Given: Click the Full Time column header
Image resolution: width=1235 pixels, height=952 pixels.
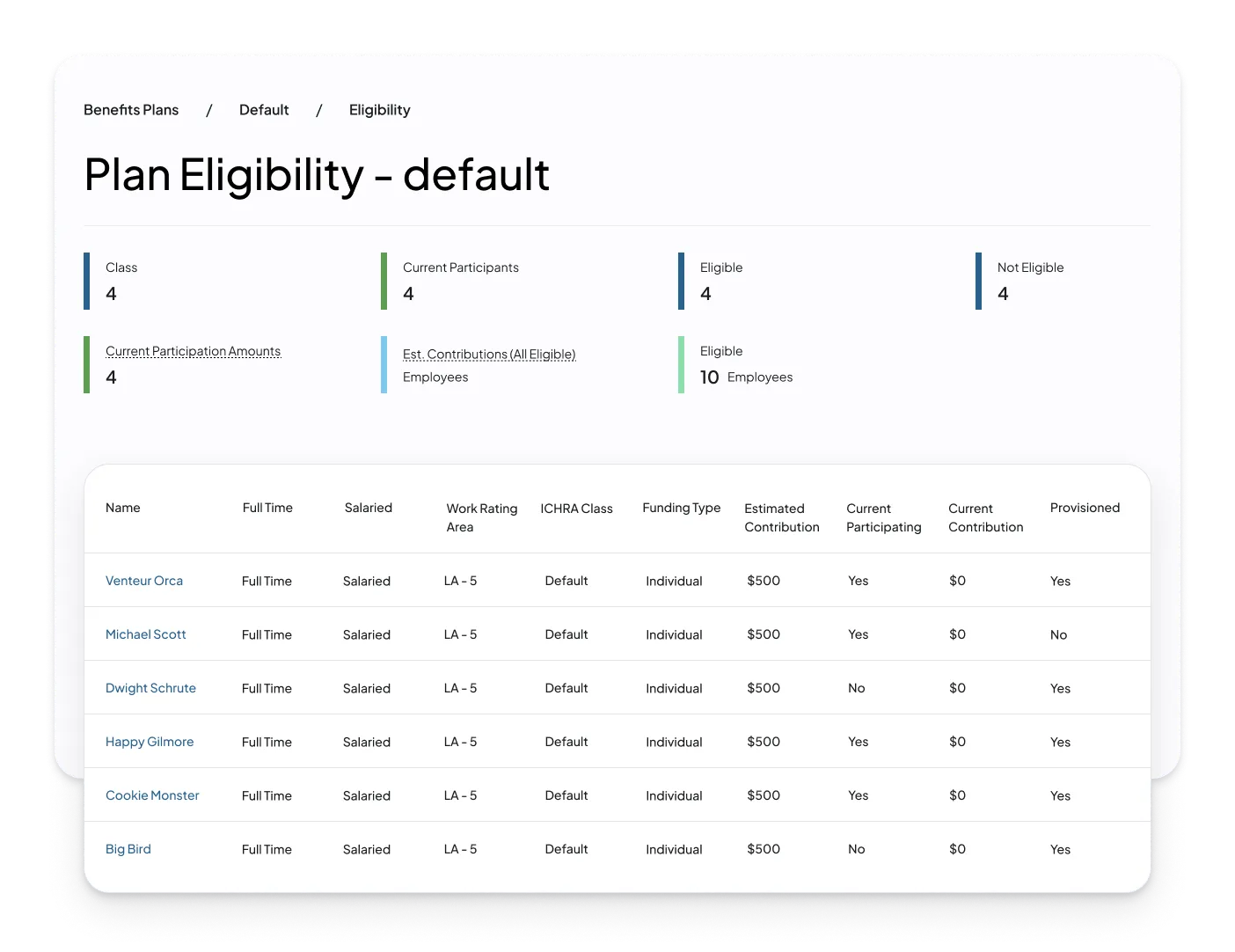Looking at the screenshot, I should pyautogui.click(x=267, y=508).
